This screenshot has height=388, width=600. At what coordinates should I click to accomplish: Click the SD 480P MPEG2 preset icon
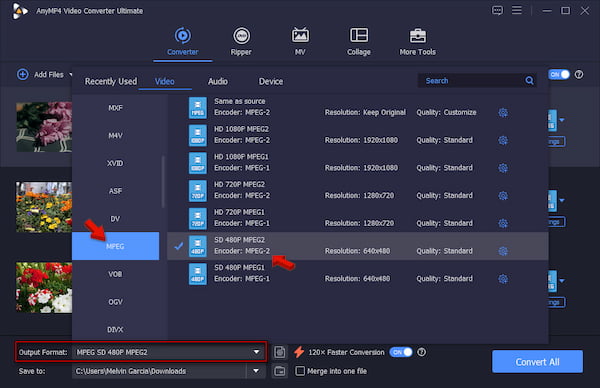(x=197, y=246)
